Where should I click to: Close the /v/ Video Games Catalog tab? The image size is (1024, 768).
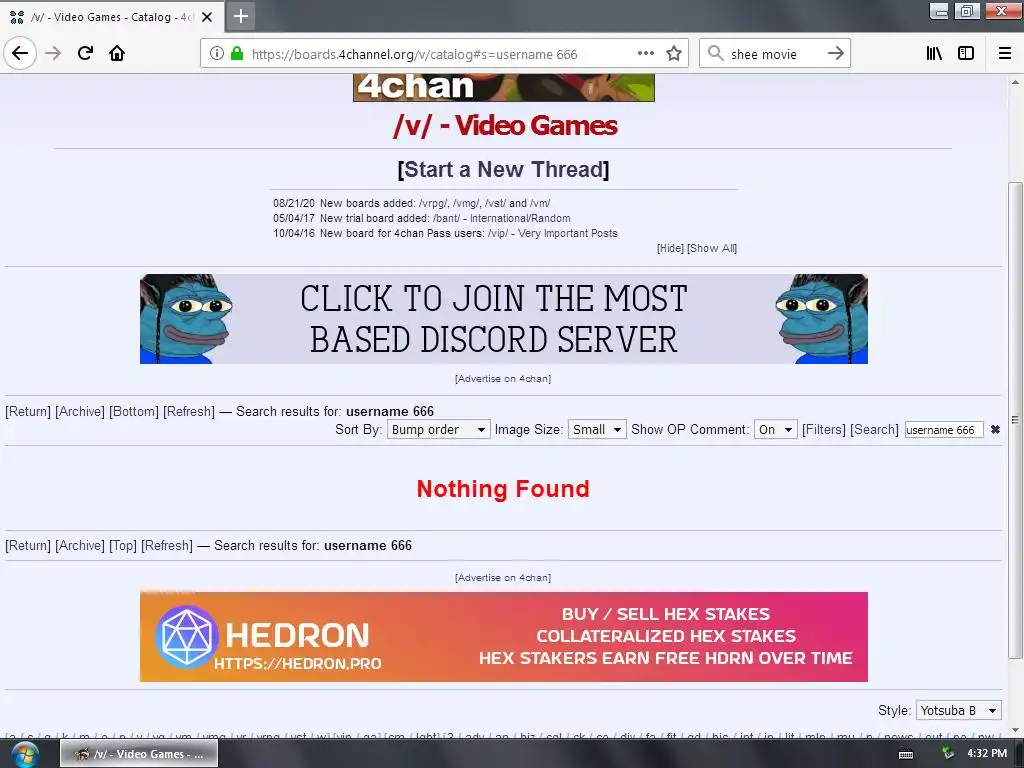pos(207,17)
